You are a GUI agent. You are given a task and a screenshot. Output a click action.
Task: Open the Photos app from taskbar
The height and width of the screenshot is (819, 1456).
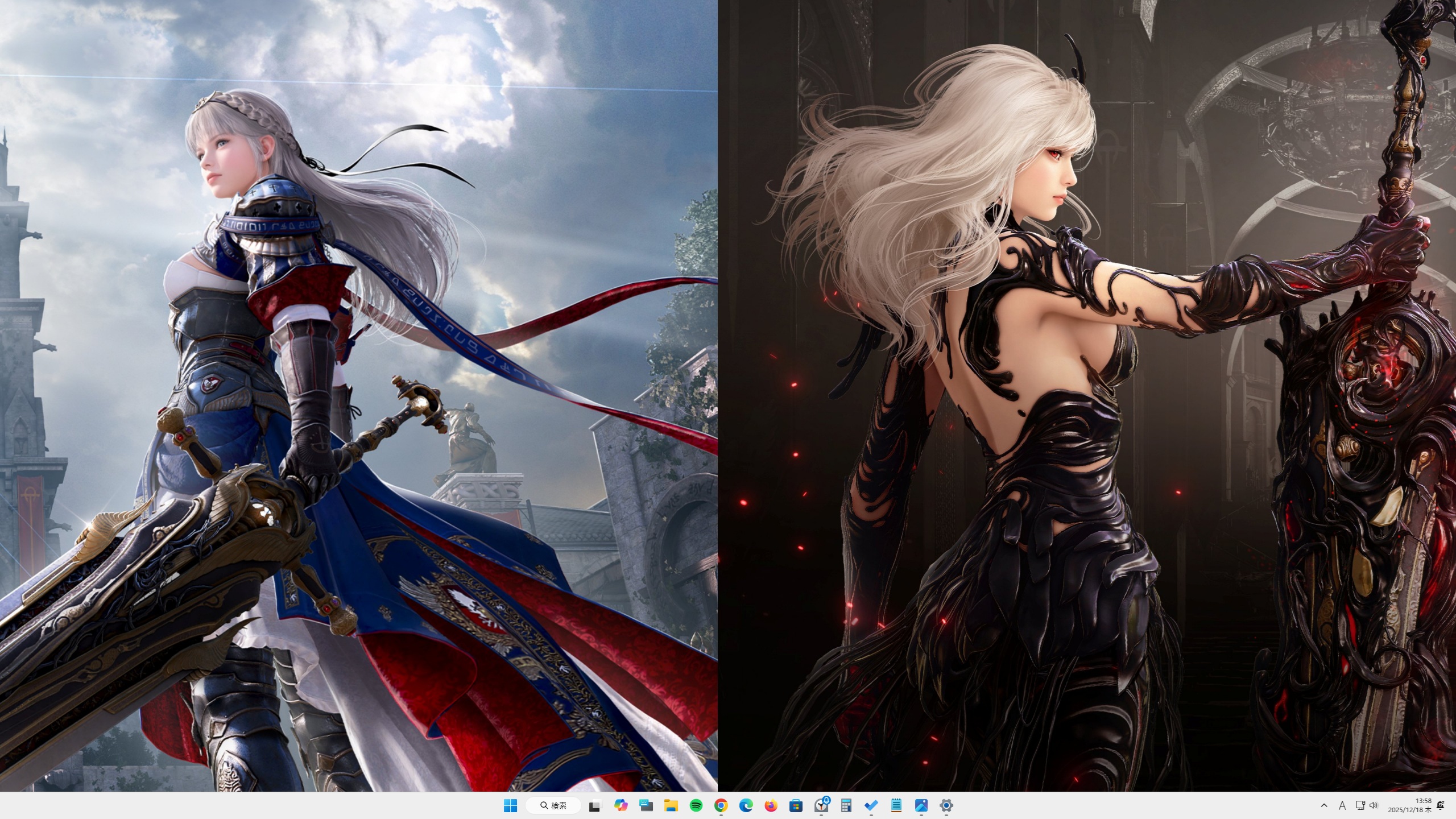click(921, 805)
